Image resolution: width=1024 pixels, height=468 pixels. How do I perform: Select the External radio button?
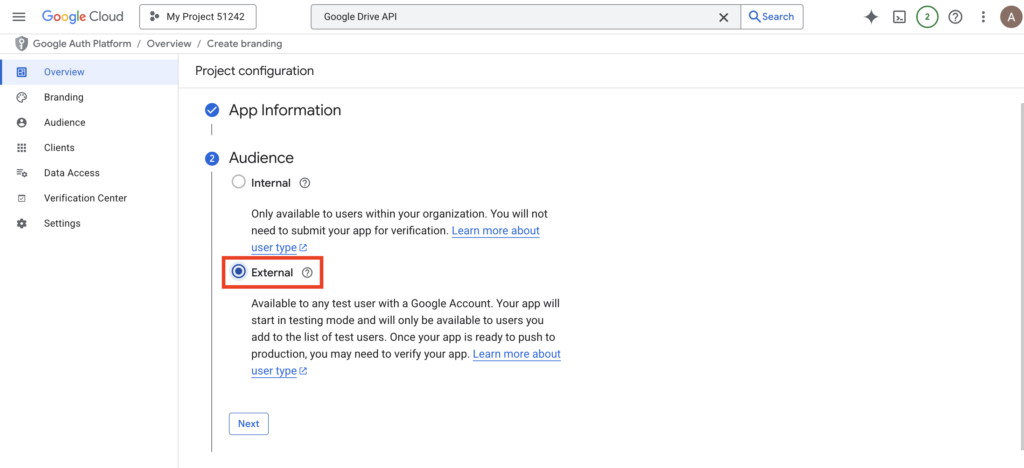(x=238, y=272)
